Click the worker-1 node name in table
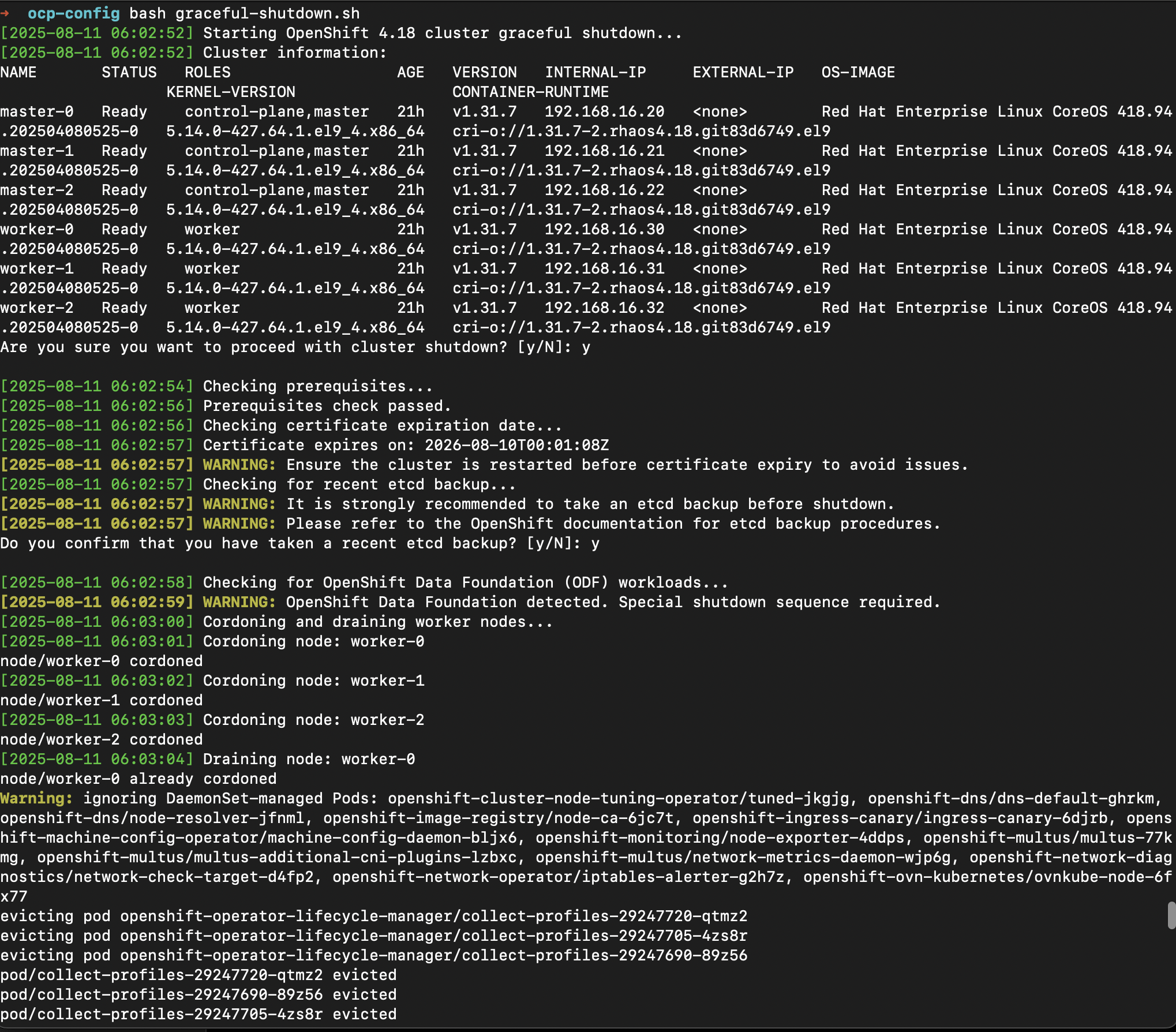This screenshot has width=1176, height=1032. tap(37, 268)
